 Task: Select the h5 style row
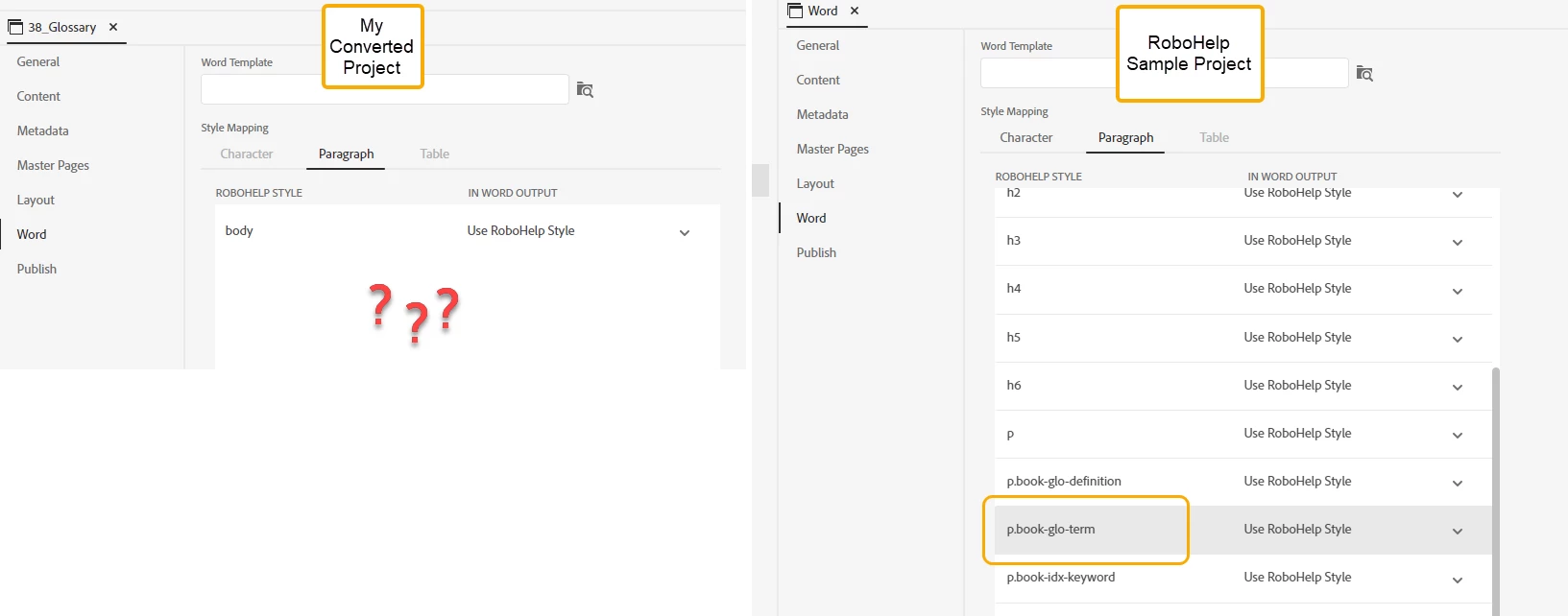point(1243,338)
